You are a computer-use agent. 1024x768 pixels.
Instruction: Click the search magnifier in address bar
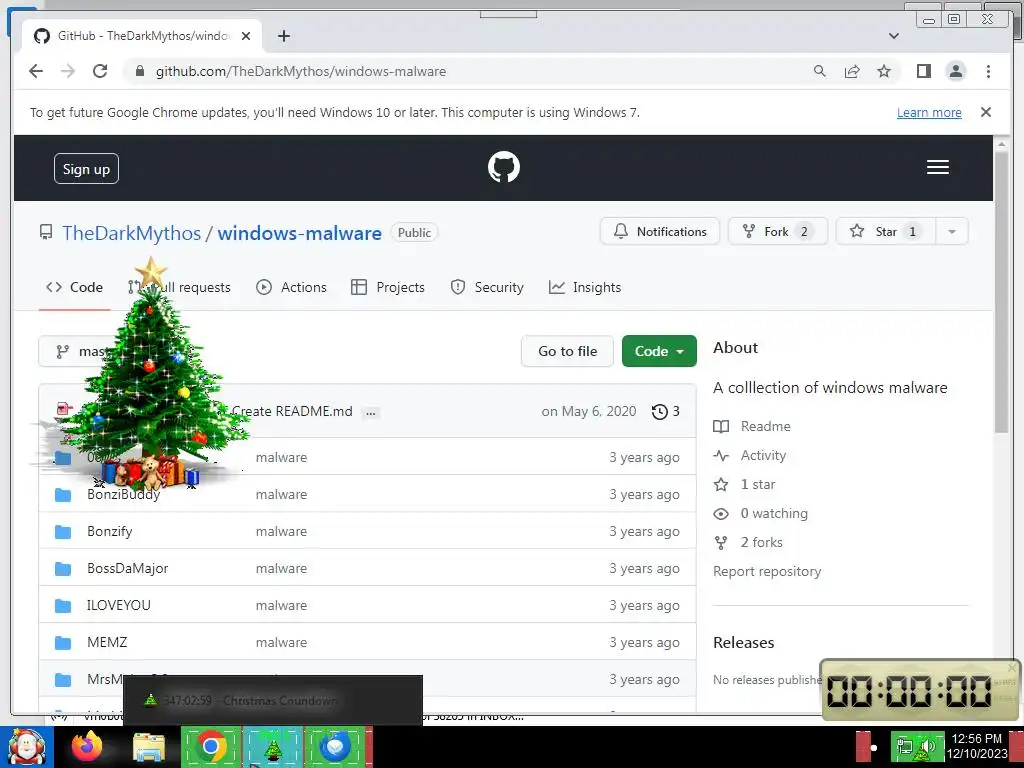(820, 71)
